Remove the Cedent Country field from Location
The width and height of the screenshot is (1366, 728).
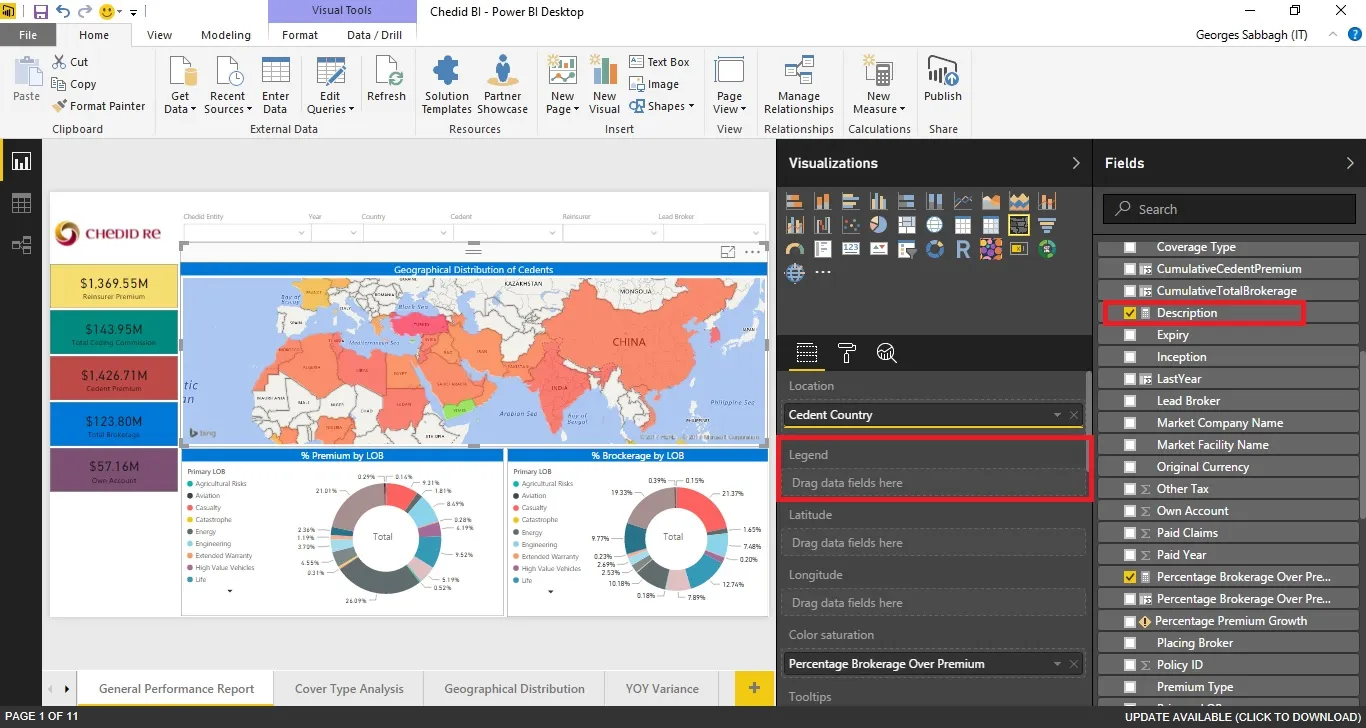pos(1074,415)
